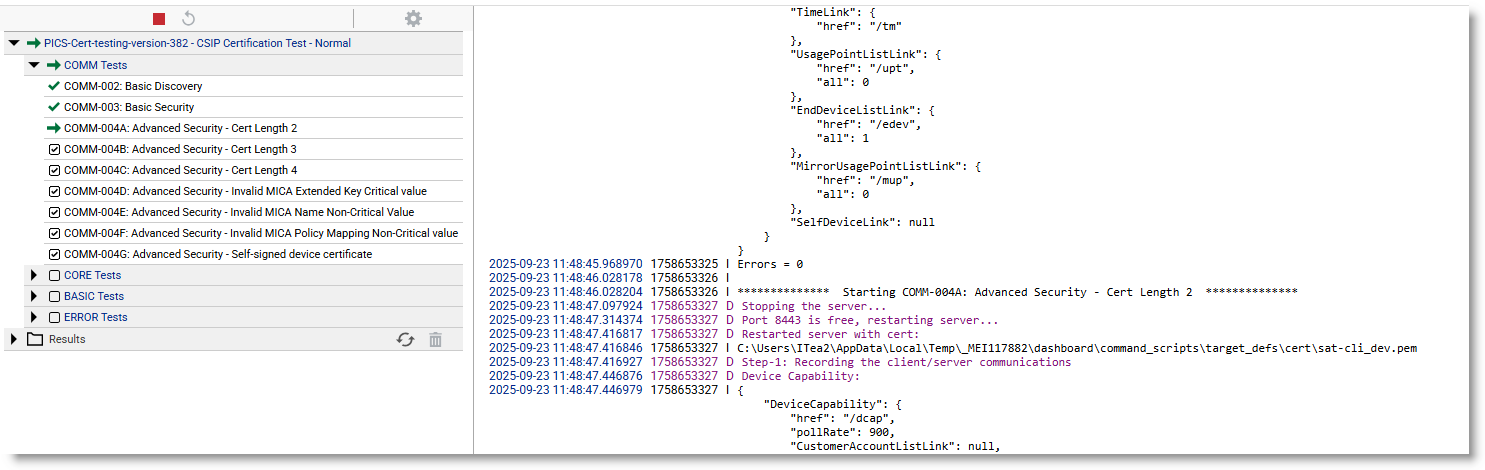Click green arrow icon beside COMM-004A

point(54,128)
